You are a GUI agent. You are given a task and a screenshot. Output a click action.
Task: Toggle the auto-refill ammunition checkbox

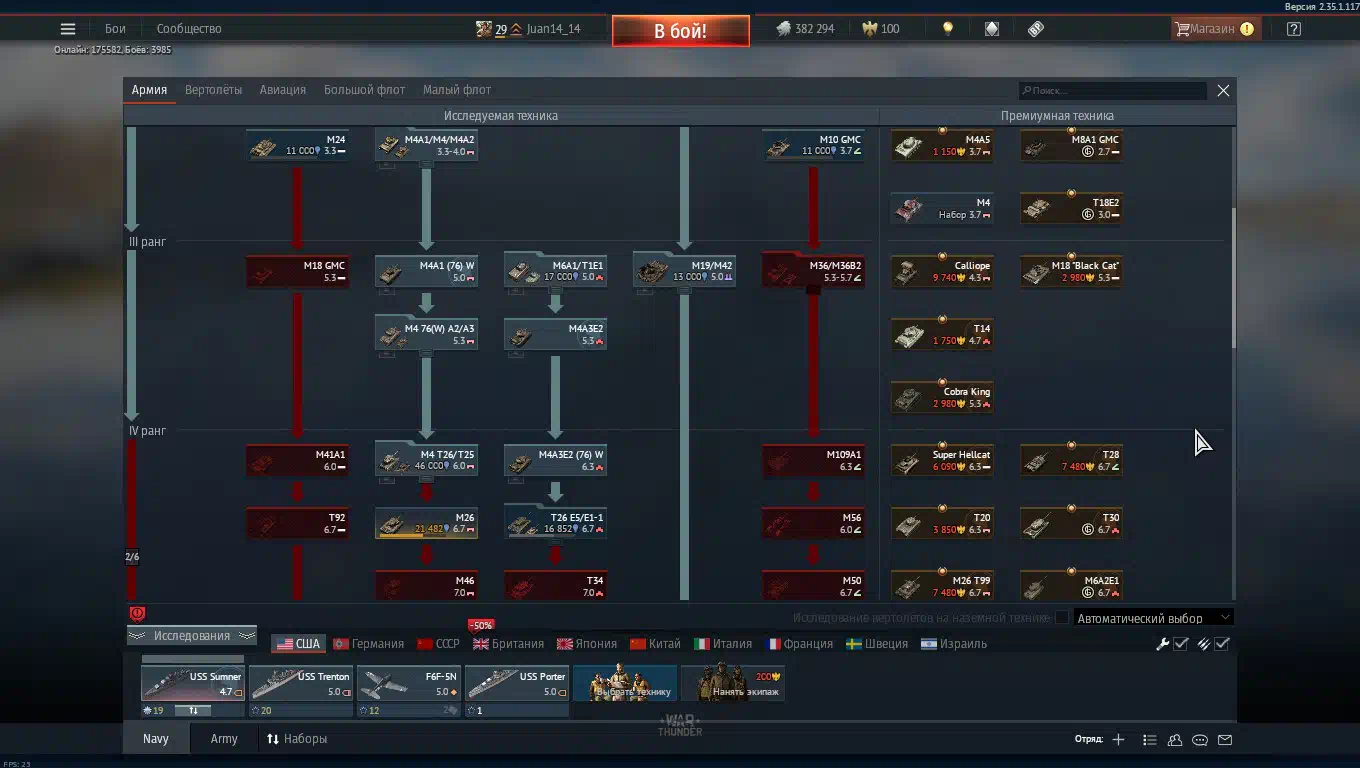(1222, 644)
